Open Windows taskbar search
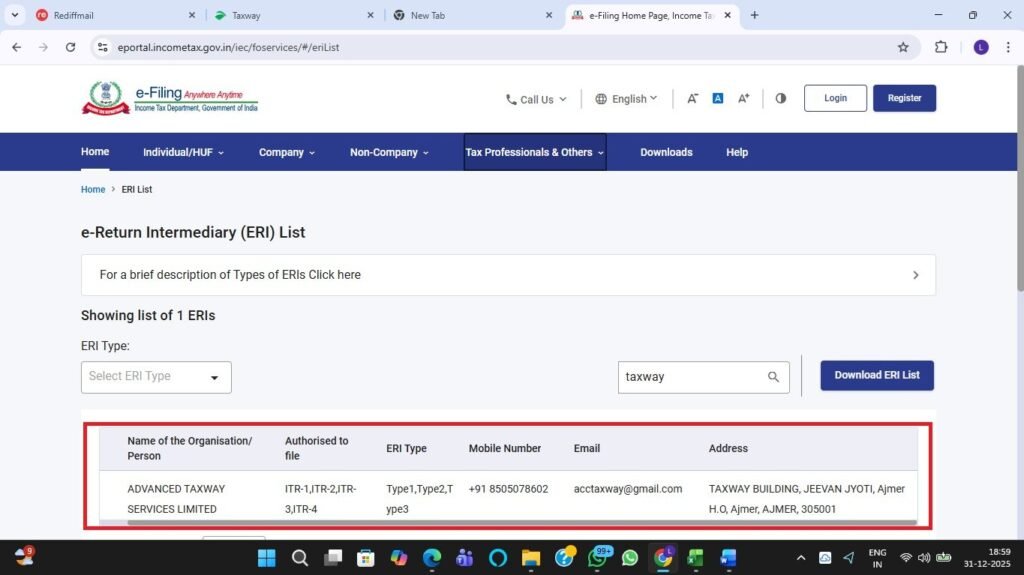The image size is (1024, 575). pos(300,558)
